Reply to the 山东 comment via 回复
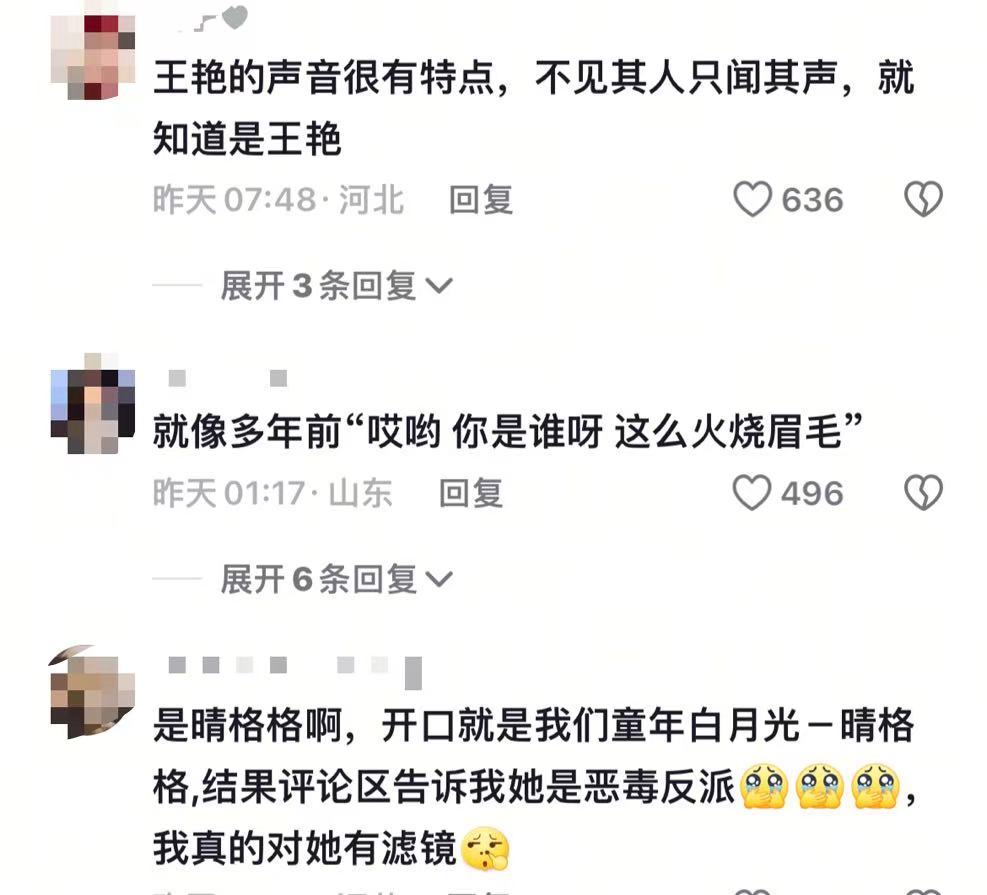987x895 pixels. (x=471, y=493)
